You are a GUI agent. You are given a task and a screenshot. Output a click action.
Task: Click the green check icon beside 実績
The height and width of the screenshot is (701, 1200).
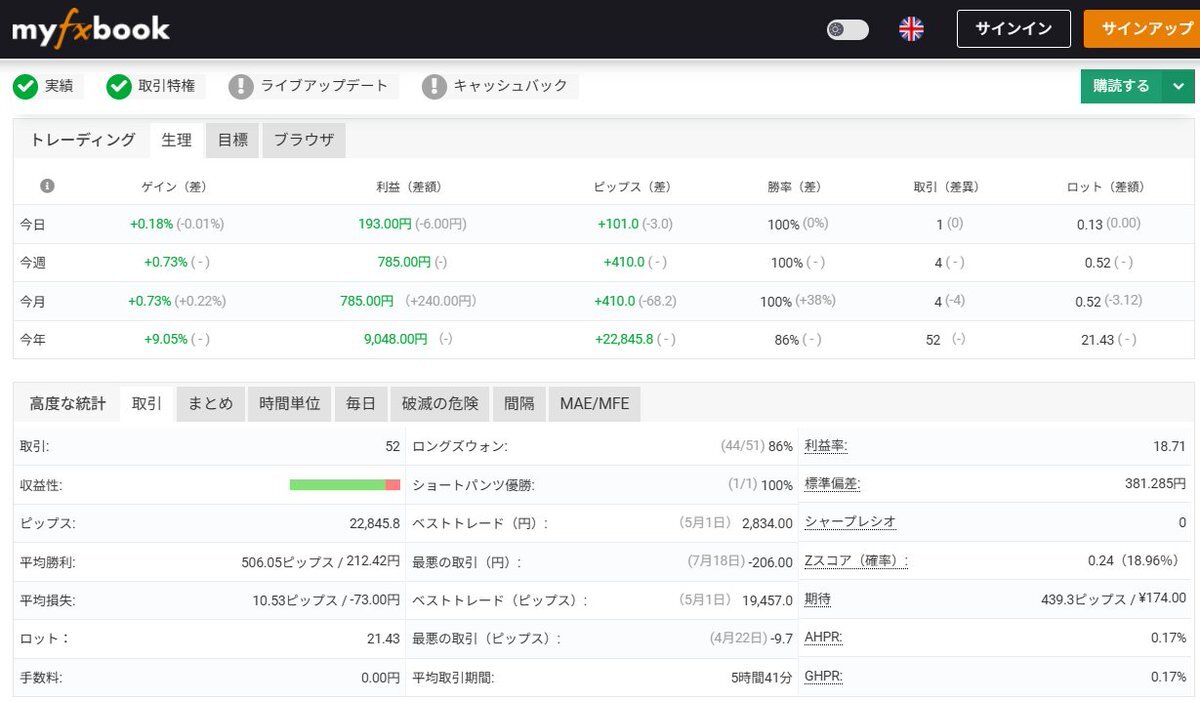(x=25, y=87)
